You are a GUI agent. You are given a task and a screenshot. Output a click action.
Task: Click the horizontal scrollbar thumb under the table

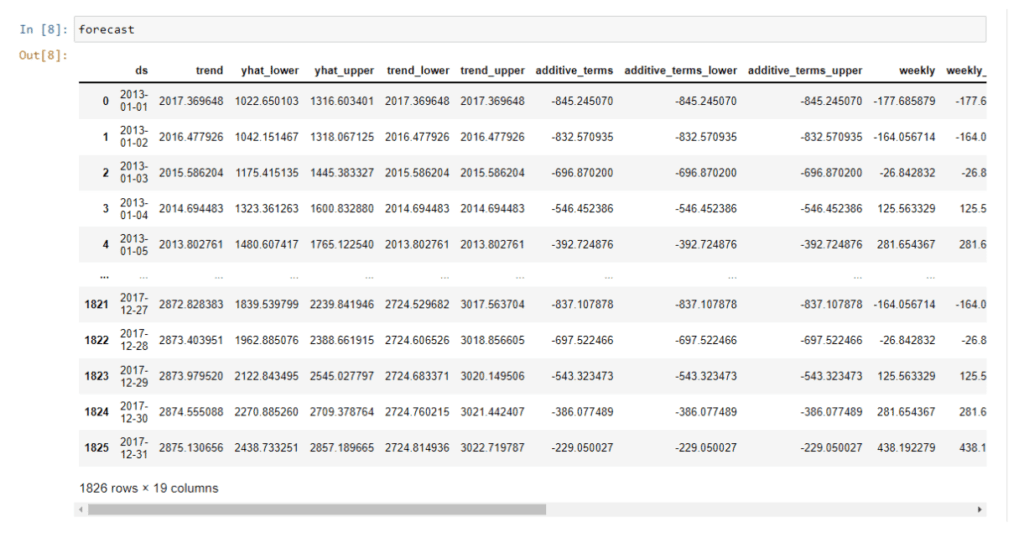click(x=317, y=509)
